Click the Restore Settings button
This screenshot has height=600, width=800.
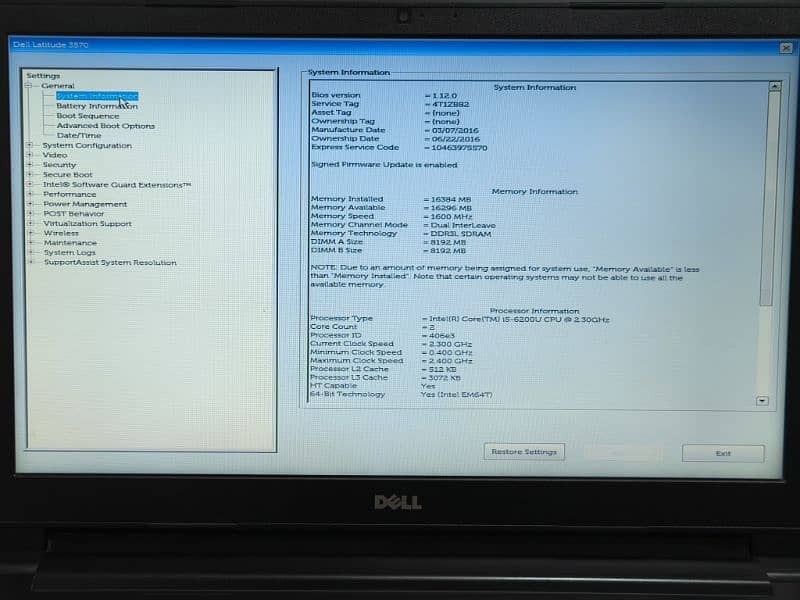tap(524, 452)
